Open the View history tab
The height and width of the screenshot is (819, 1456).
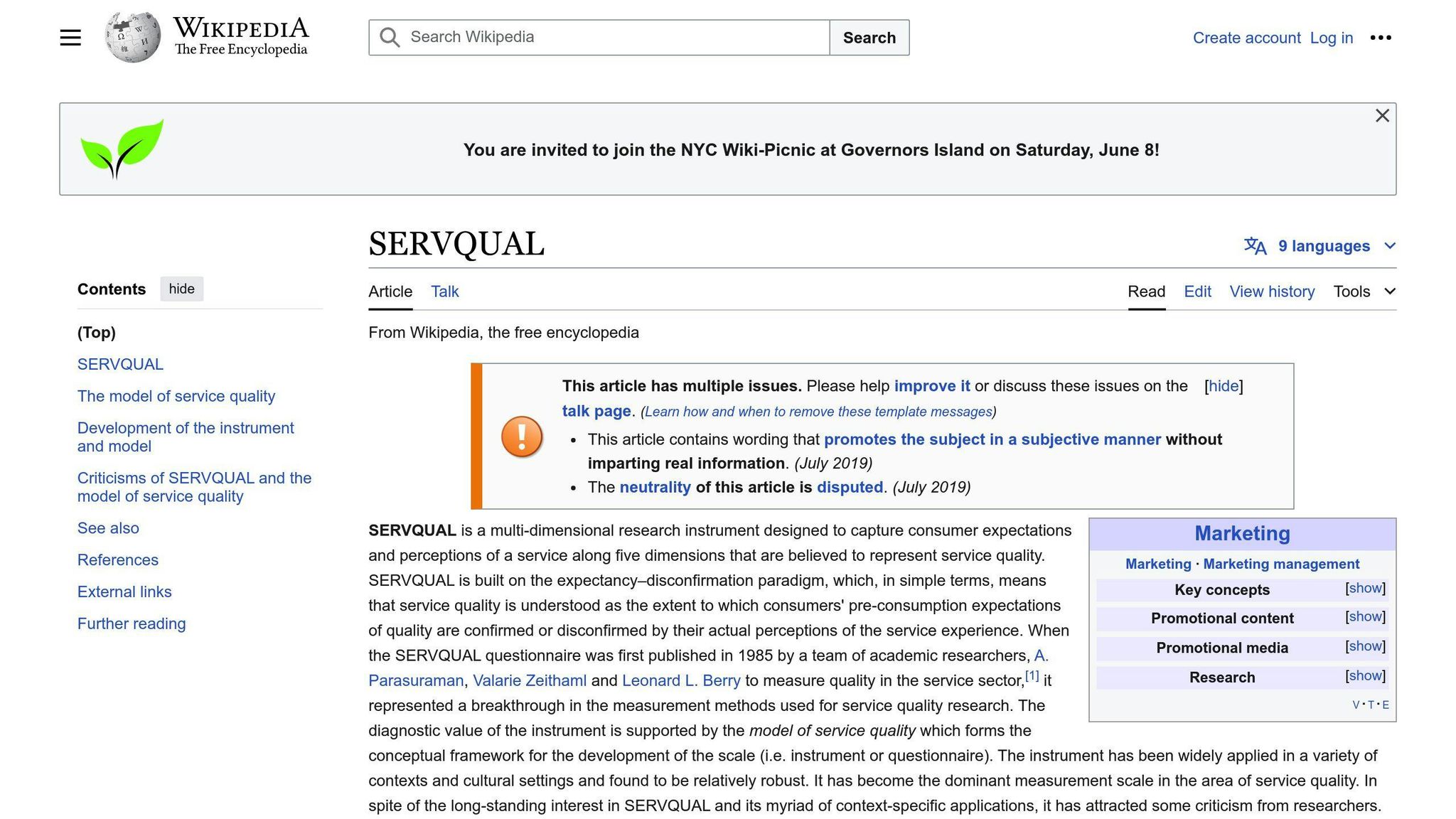point(1272,291)
